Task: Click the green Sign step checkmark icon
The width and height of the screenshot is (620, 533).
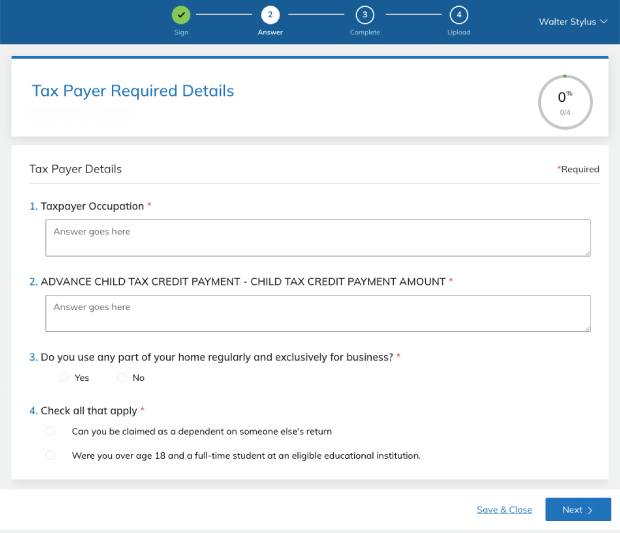Action: 180,15
